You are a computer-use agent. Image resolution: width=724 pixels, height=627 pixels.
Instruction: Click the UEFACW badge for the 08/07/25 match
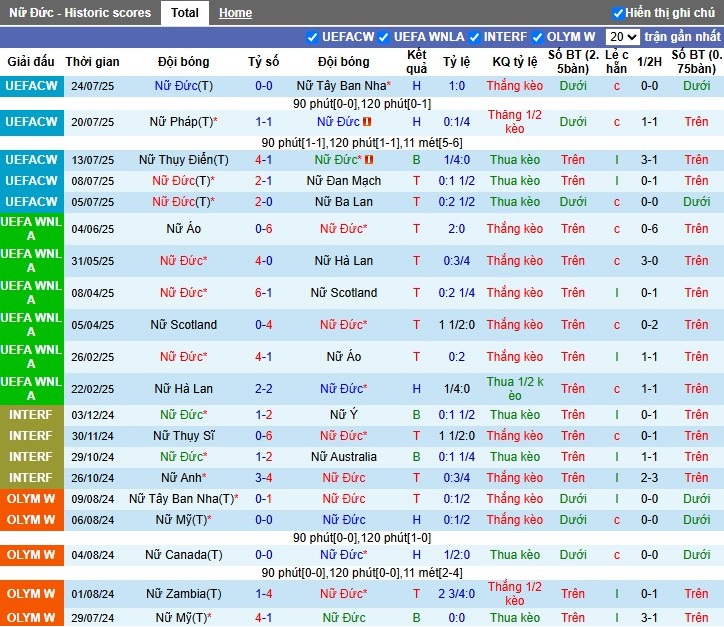pos(30,181)
